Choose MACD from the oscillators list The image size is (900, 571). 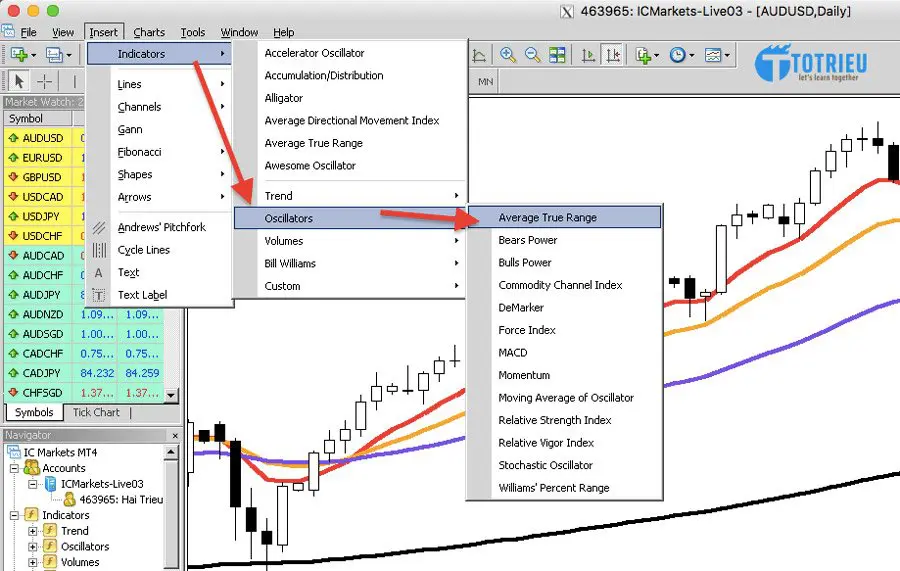(x=512, y=352)
